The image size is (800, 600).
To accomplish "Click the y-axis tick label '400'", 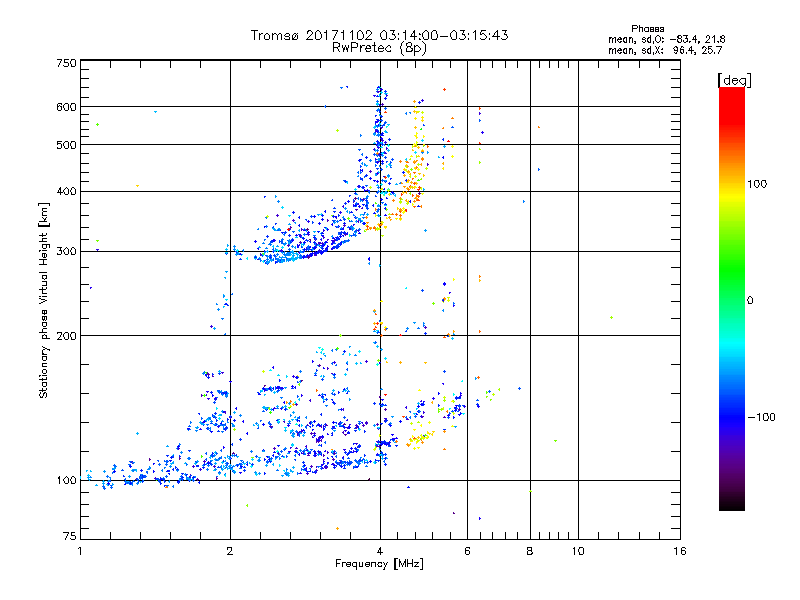I will pyautogui.click(x=67, y=192).
